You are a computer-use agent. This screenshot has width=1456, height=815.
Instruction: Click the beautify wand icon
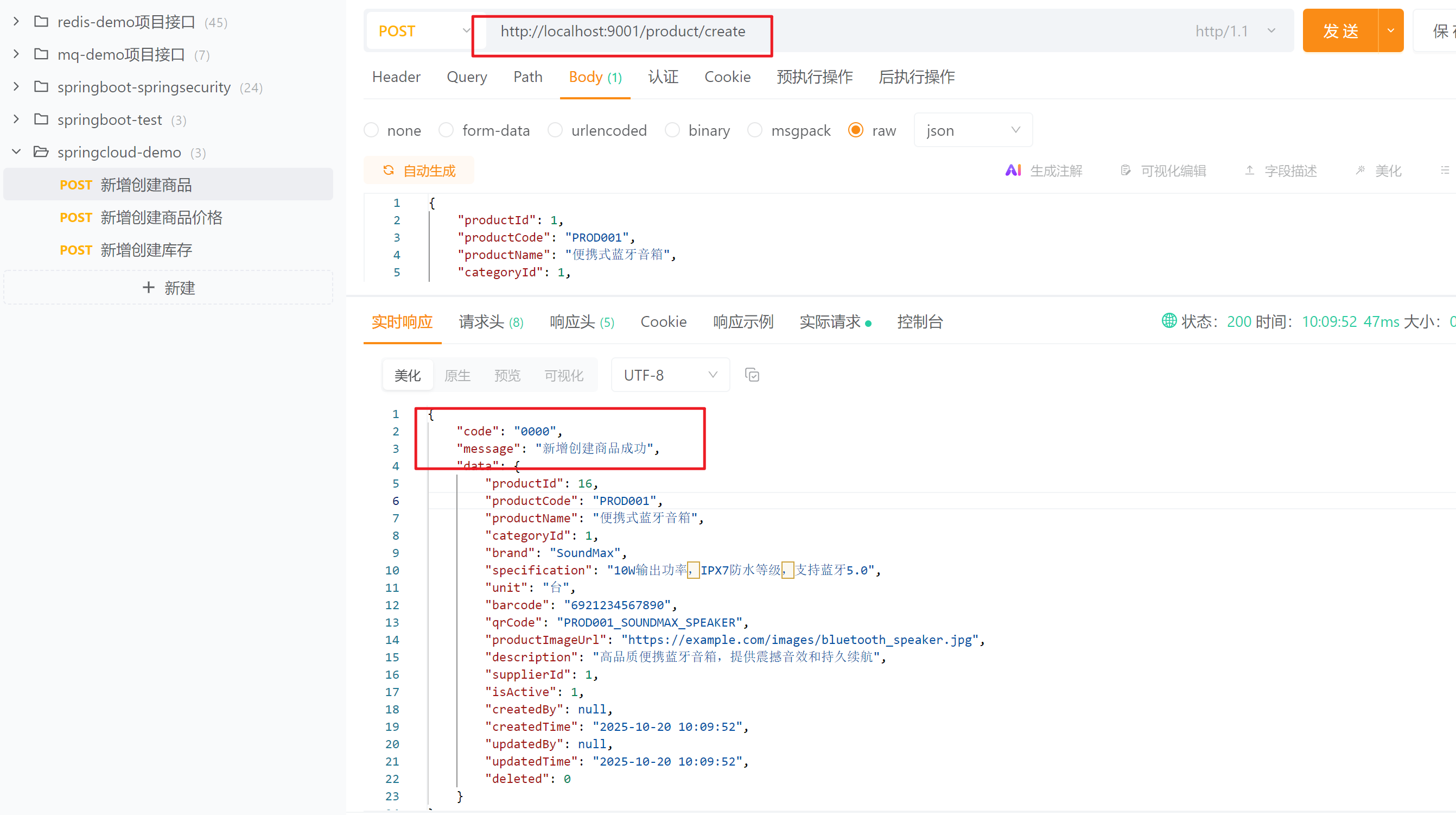point(1360,170)
